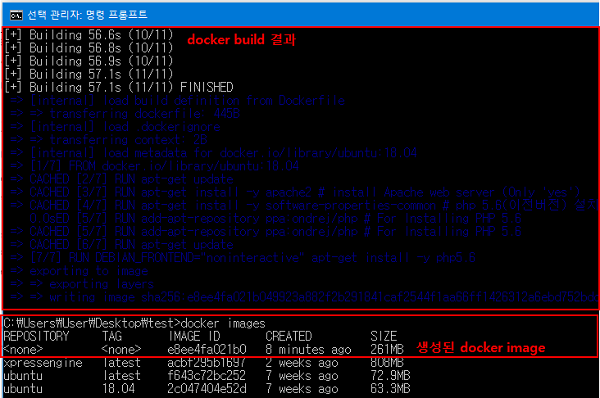Click the '261MB' size value
Image resolution: width=600 pixels, height=398 pixels.
(387, 349)
